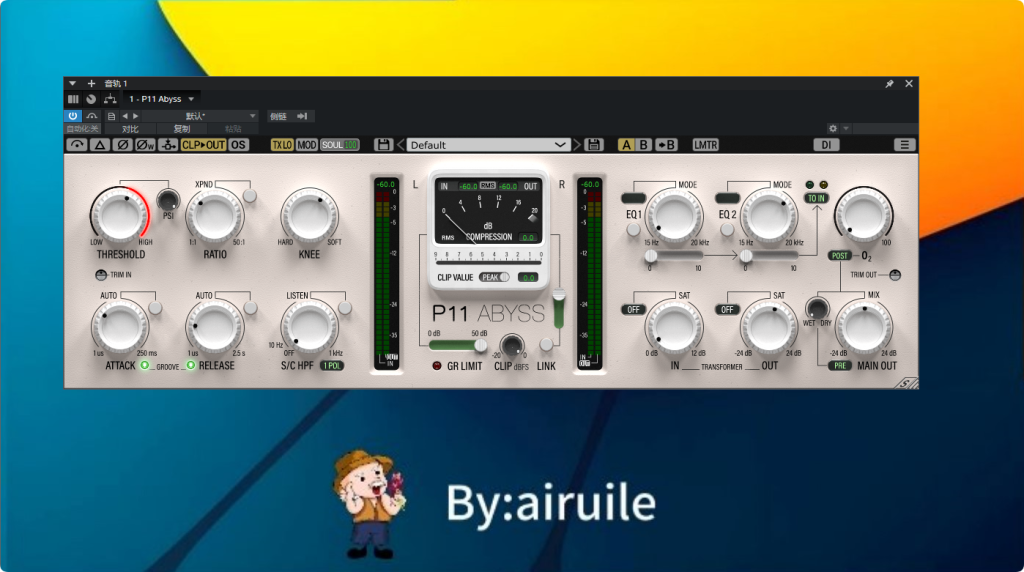Click the next host preset arrow

coord(136,116)
